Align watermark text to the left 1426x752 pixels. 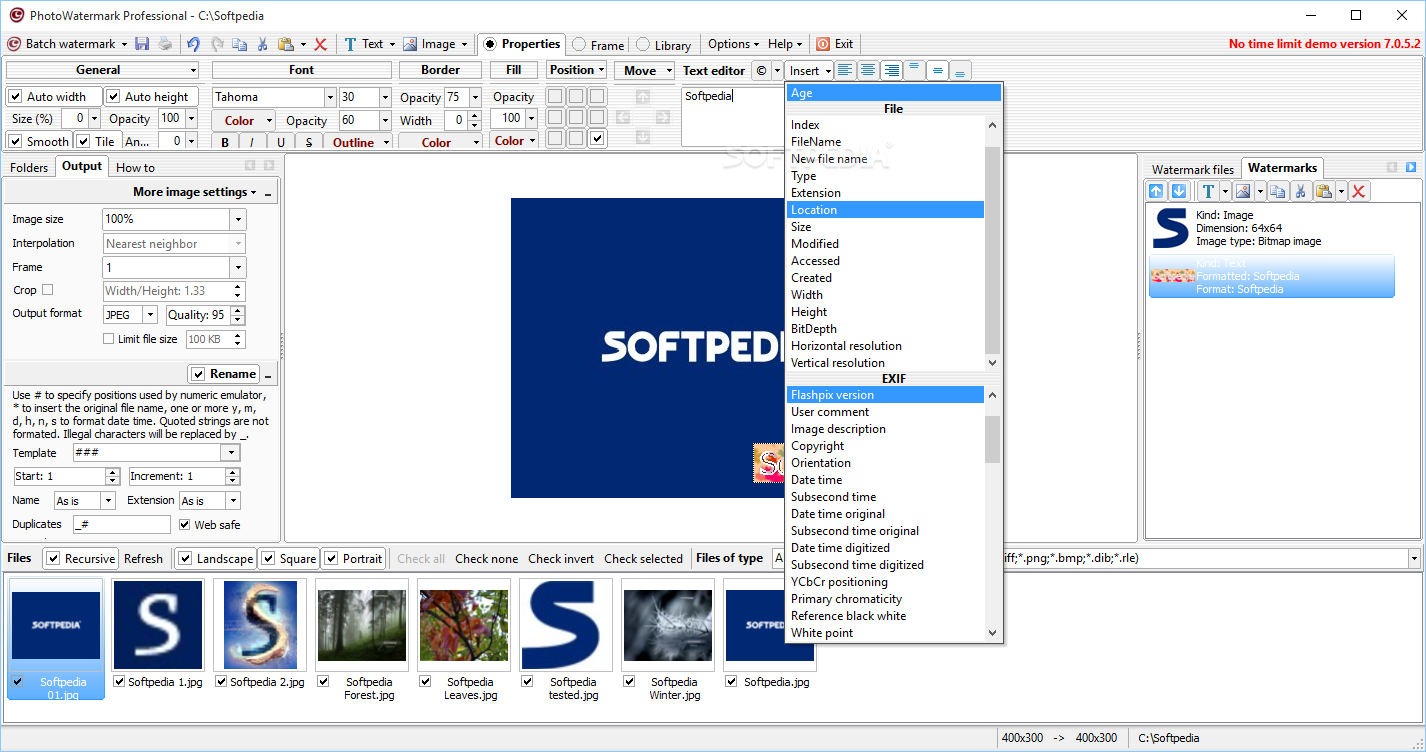[x=845, y=70]
